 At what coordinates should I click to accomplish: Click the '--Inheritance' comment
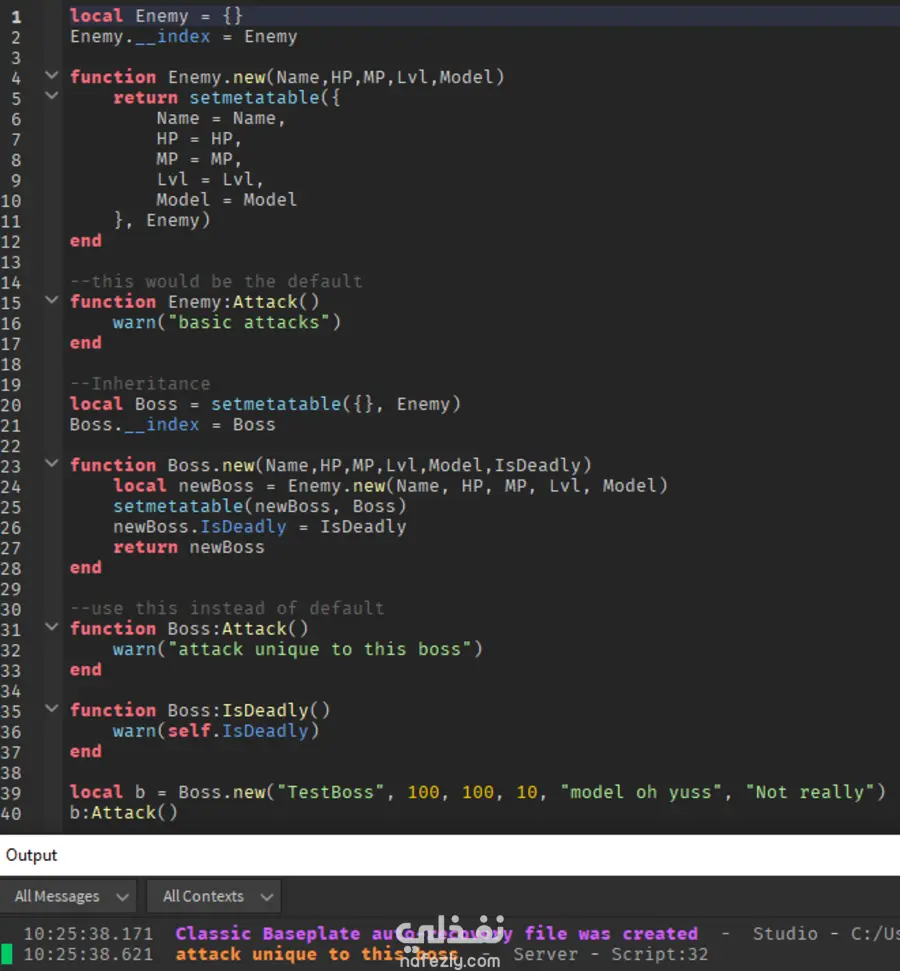[x=140, y=384]
